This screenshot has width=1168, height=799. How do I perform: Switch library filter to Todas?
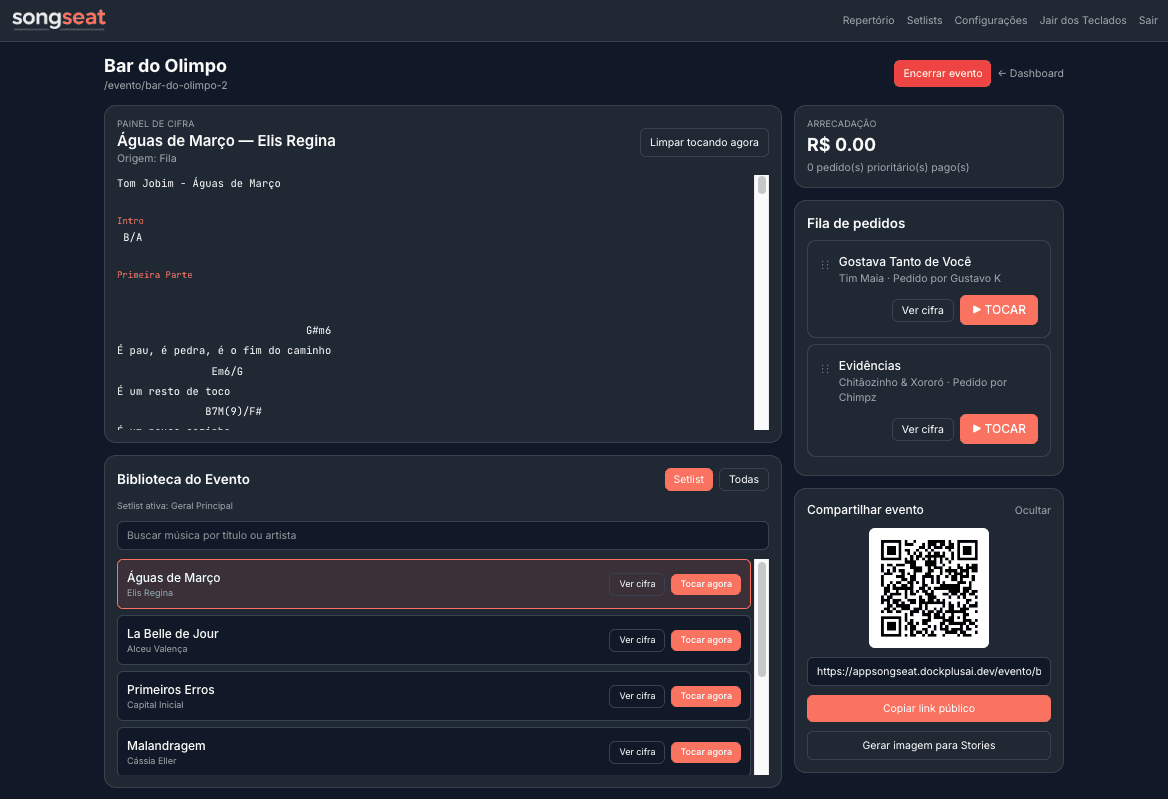click(743, 480)
